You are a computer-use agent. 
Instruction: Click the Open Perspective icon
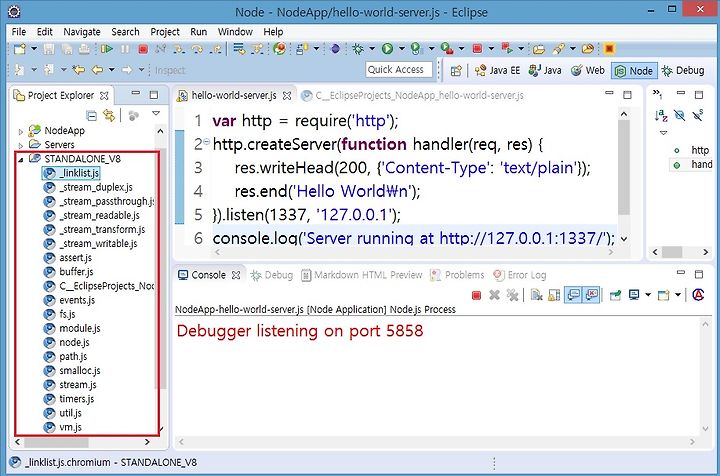456,71
